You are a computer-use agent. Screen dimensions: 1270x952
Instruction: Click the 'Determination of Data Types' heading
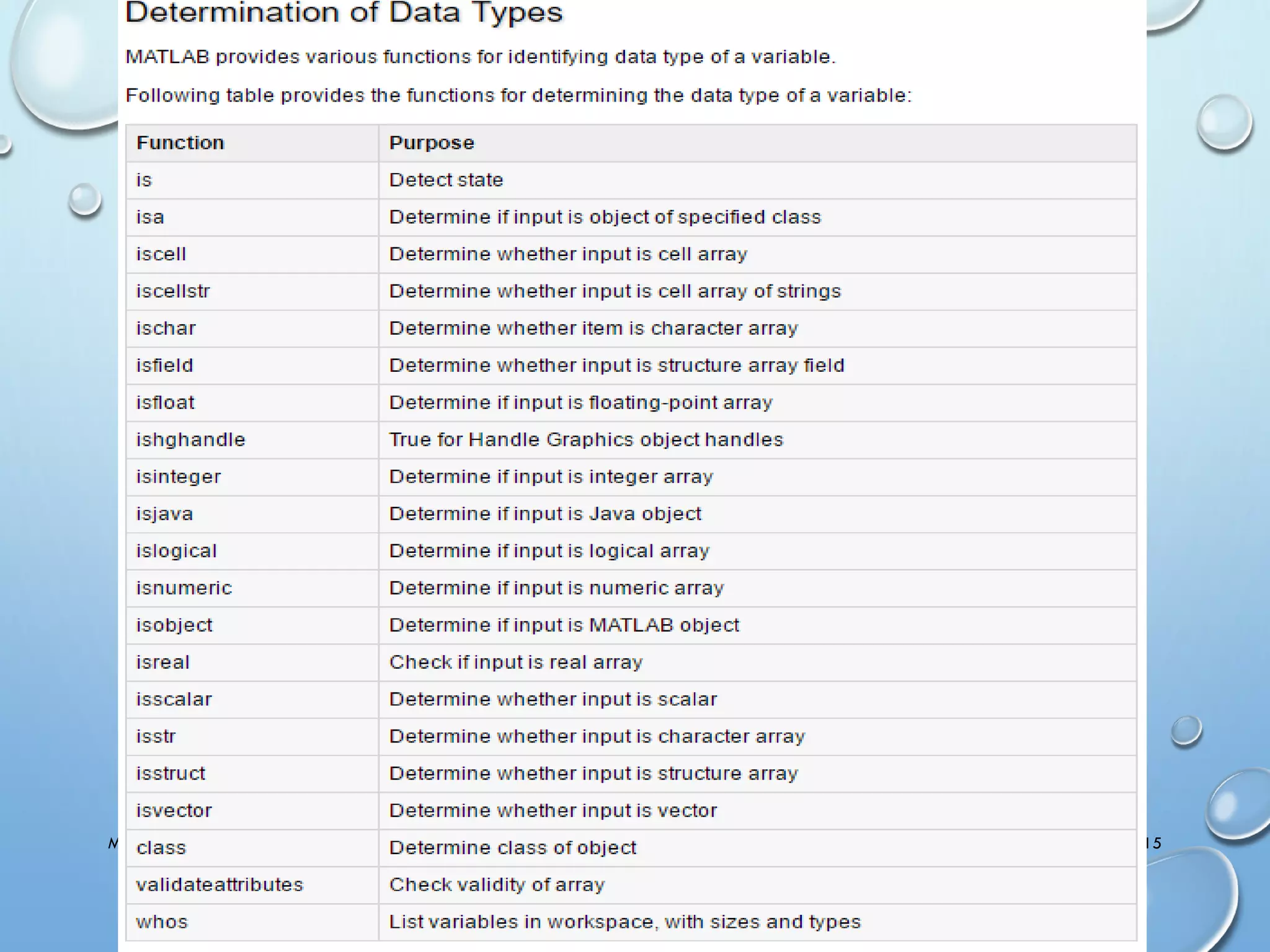344,14
